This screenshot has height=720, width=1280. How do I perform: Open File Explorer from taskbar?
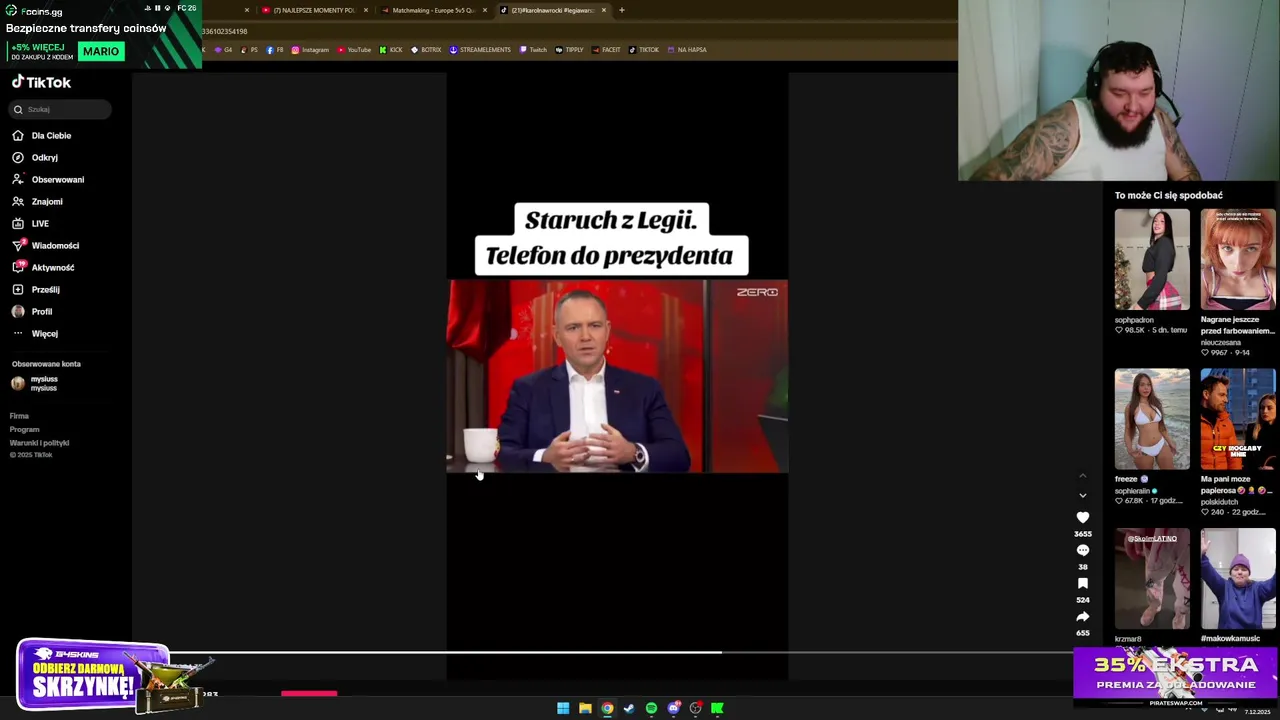coord(585,708)
